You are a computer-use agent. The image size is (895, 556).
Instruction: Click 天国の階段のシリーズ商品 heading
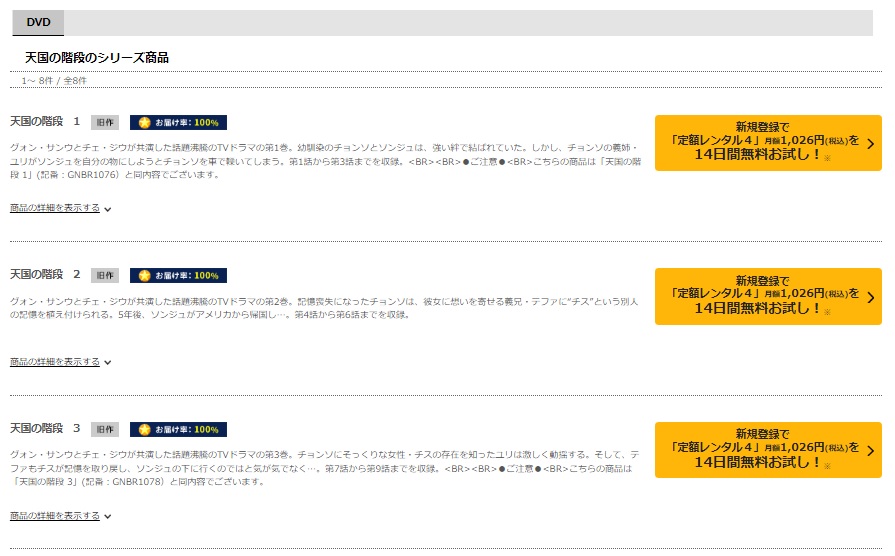tap(96, 58)
